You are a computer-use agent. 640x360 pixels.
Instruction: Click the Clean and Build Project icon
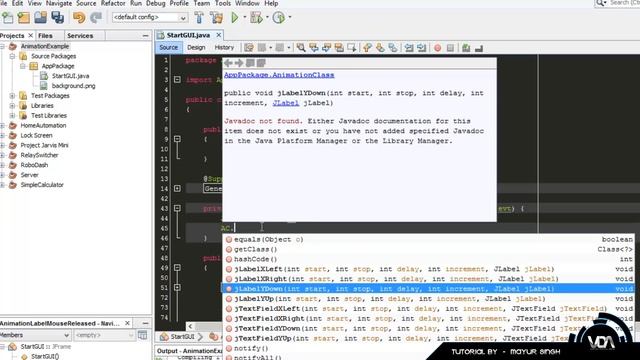coord(217,18)
